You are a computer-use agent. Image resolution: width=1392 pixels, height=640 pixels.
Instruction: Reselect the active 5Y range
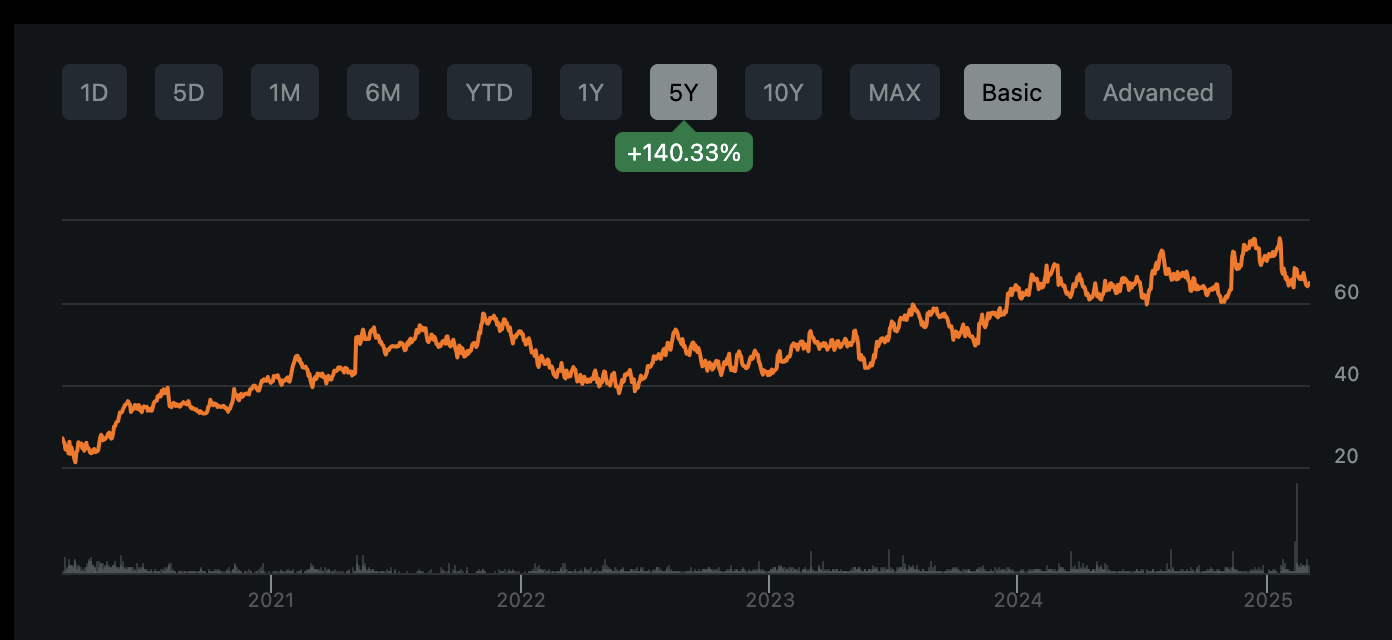(683, 91)
